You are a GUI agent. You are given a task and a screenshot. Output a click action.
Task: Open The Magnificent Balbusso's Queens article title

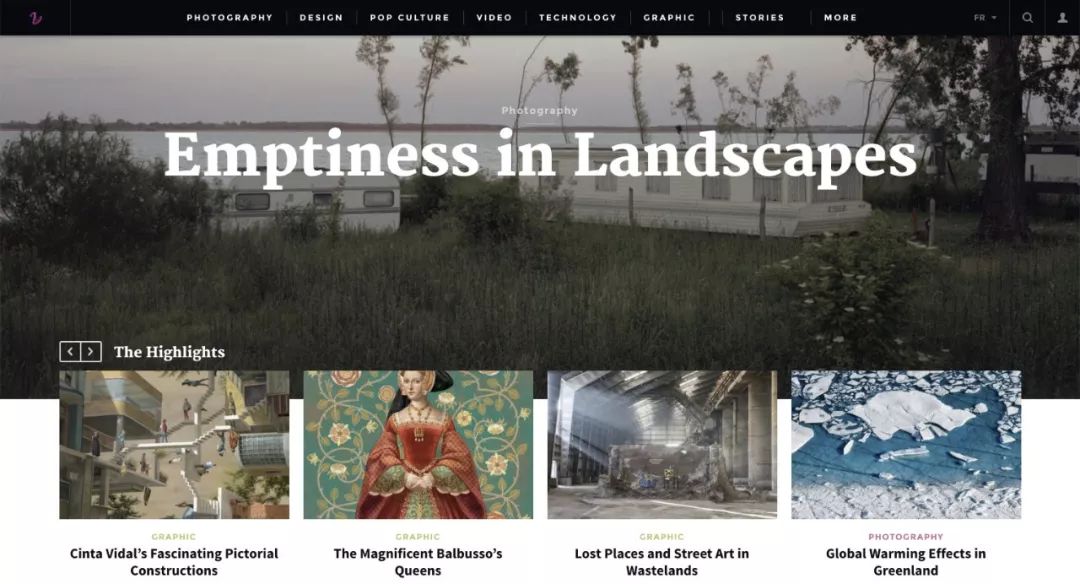[x=417, y=562]
